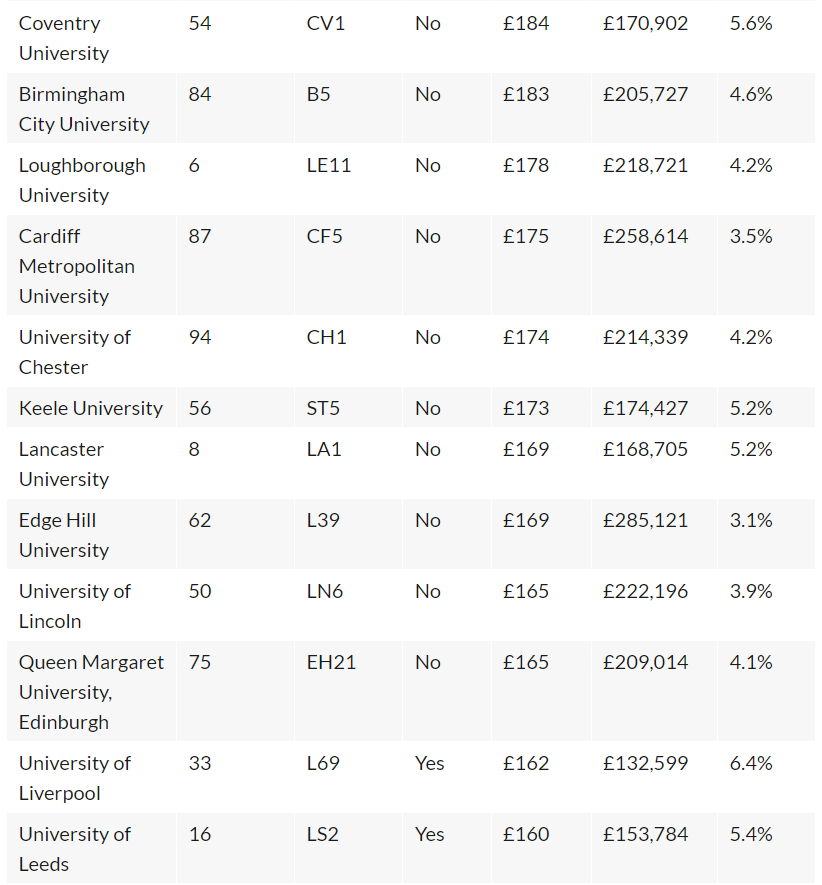The width and height of the screenshot is (822, 885).
Task: Click the £153,784 price in Leeds row
Action: pyautogui.click(x=645, y=834)
